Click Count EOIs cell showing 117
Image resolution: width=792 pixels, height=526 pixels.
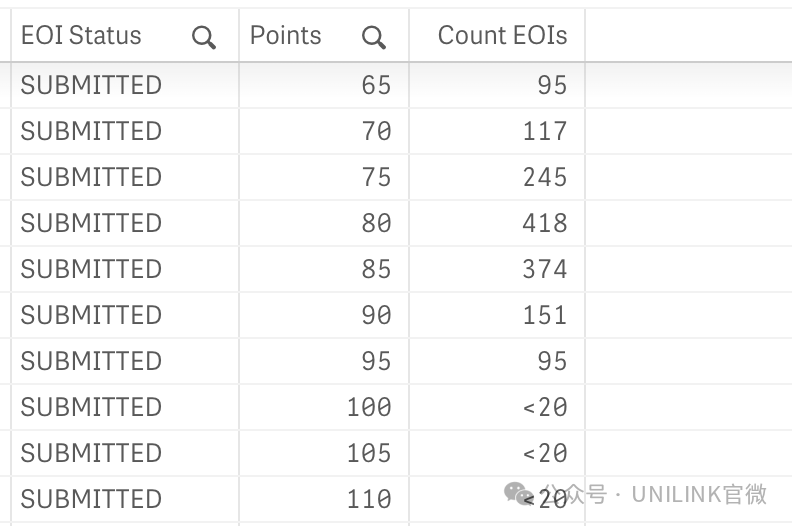pyautogui.click(x=545, y=131)
